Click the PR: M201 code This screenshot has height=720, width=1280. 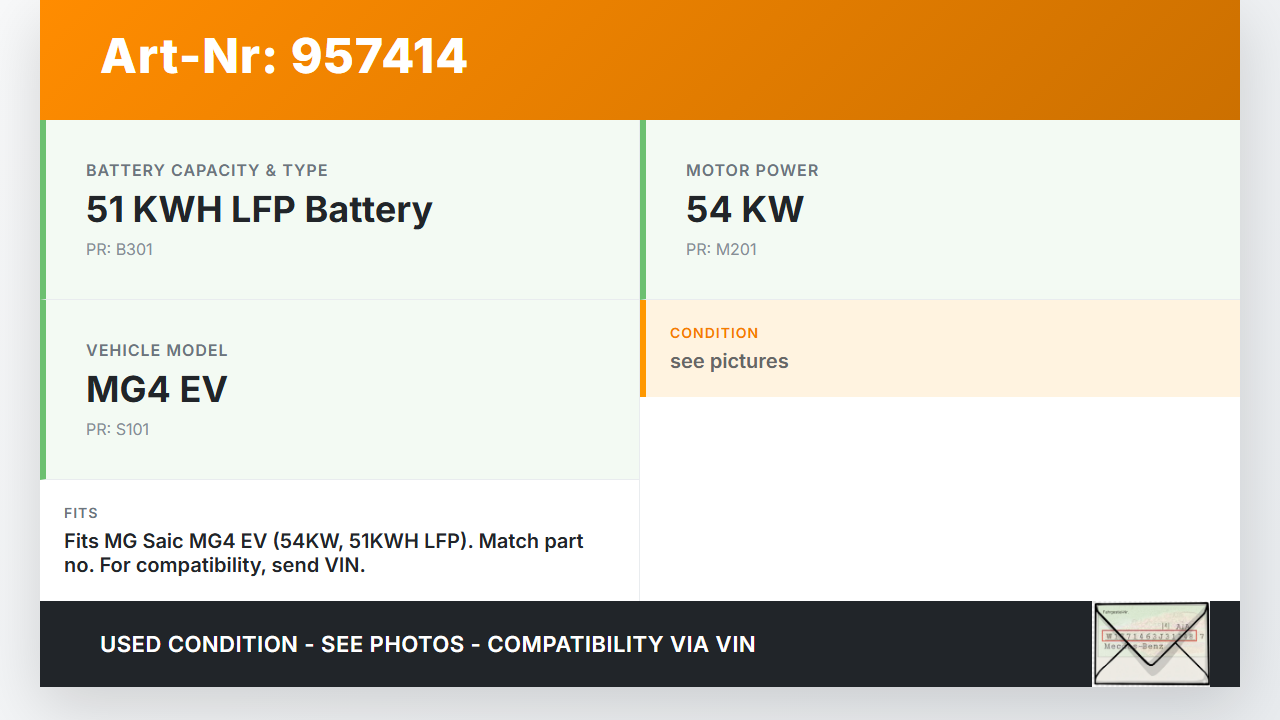pyautogui.click(x=721, y=249)
